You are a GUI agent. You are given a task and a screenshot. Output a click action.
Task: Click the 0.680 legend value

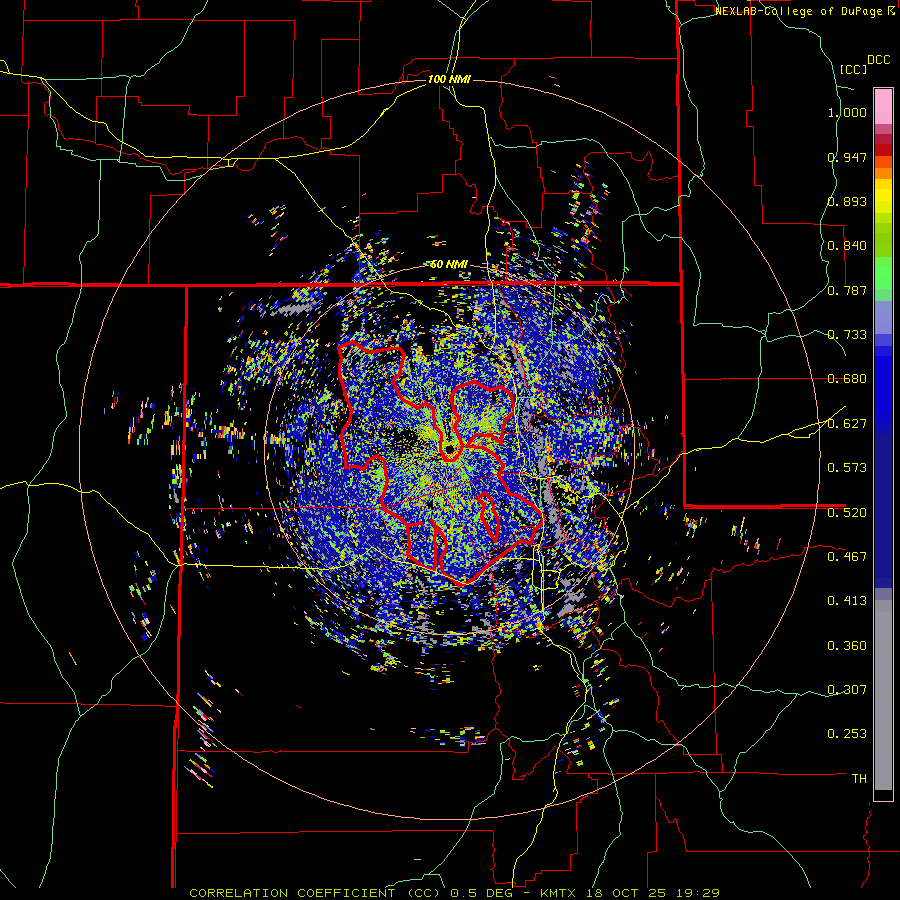pyautogui.click(x=847, y=379)
